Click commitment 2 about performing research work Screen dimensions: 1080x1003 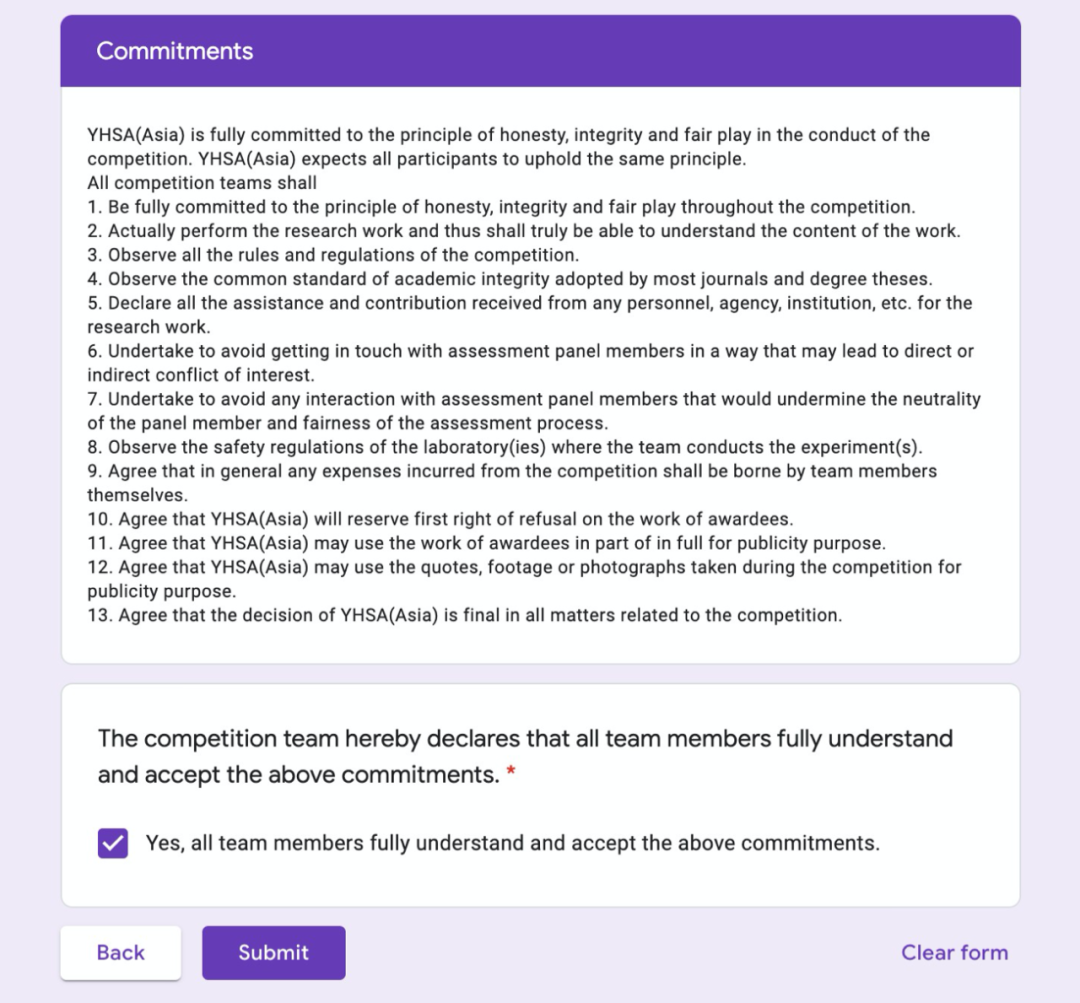point(523,231)
